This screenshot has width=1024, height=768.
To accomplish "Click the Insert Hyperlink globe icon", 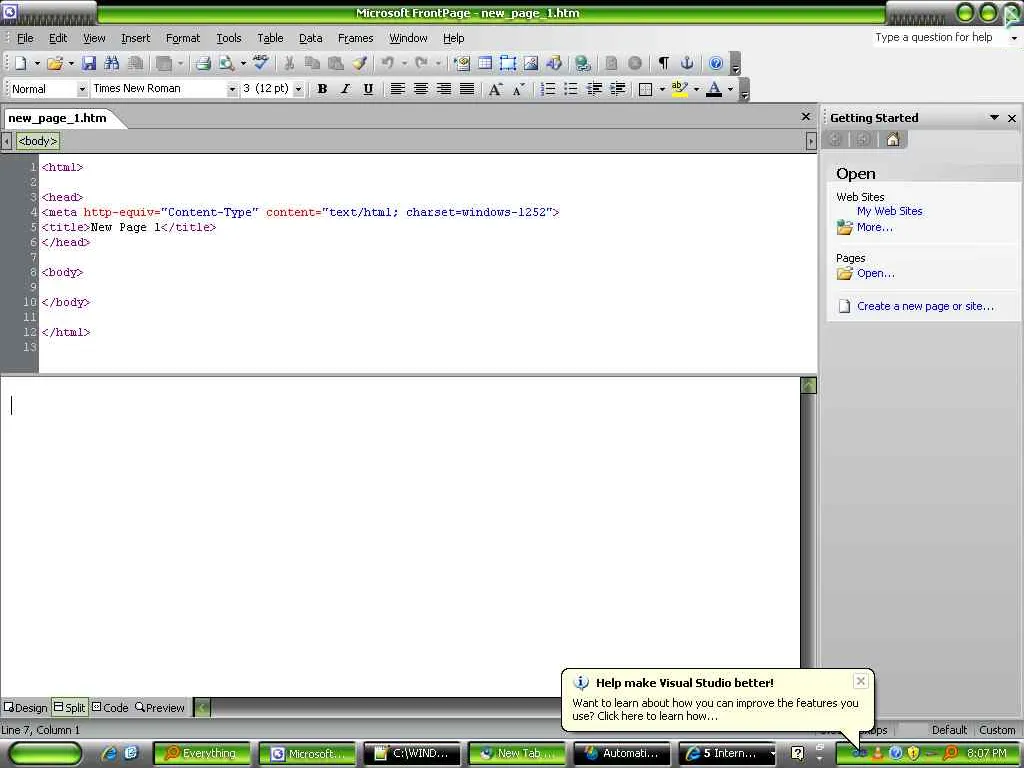I will coord(583,63).
